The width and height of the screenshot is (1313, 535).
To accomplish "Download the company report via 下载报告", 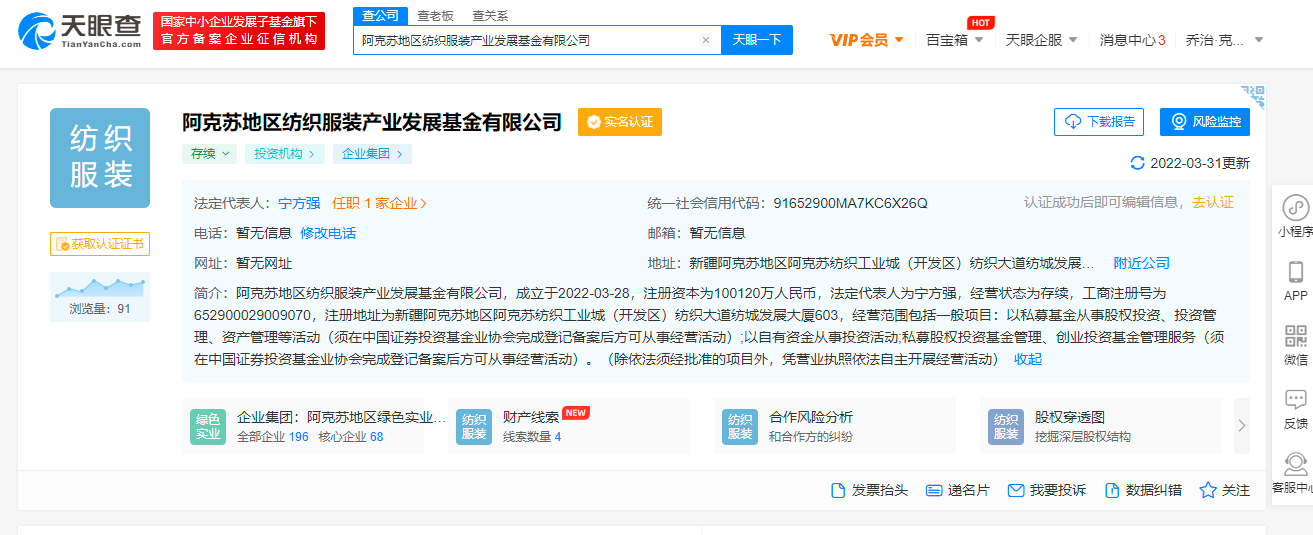I will pyautogui.click(x=1099, y=122).
